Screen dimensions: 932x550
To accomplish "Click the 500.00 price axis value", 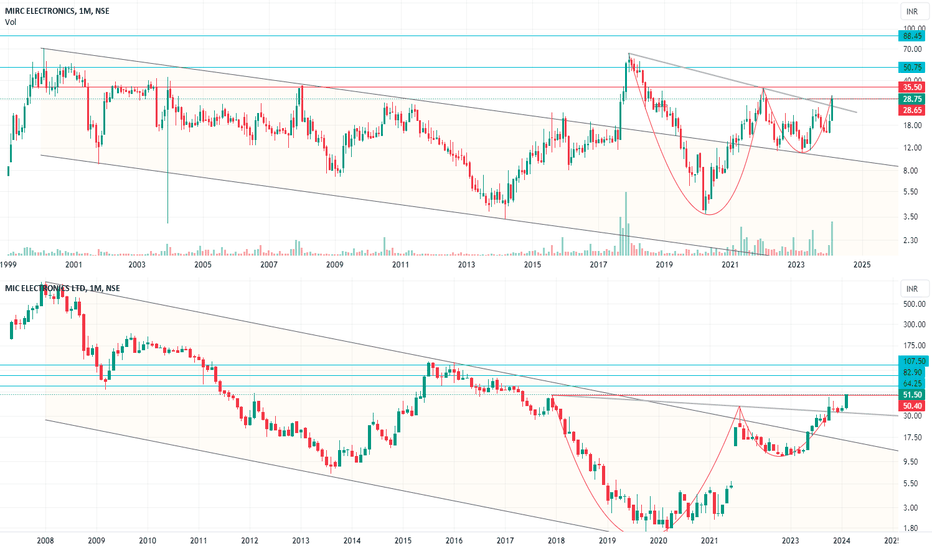I will pos(914,304).
